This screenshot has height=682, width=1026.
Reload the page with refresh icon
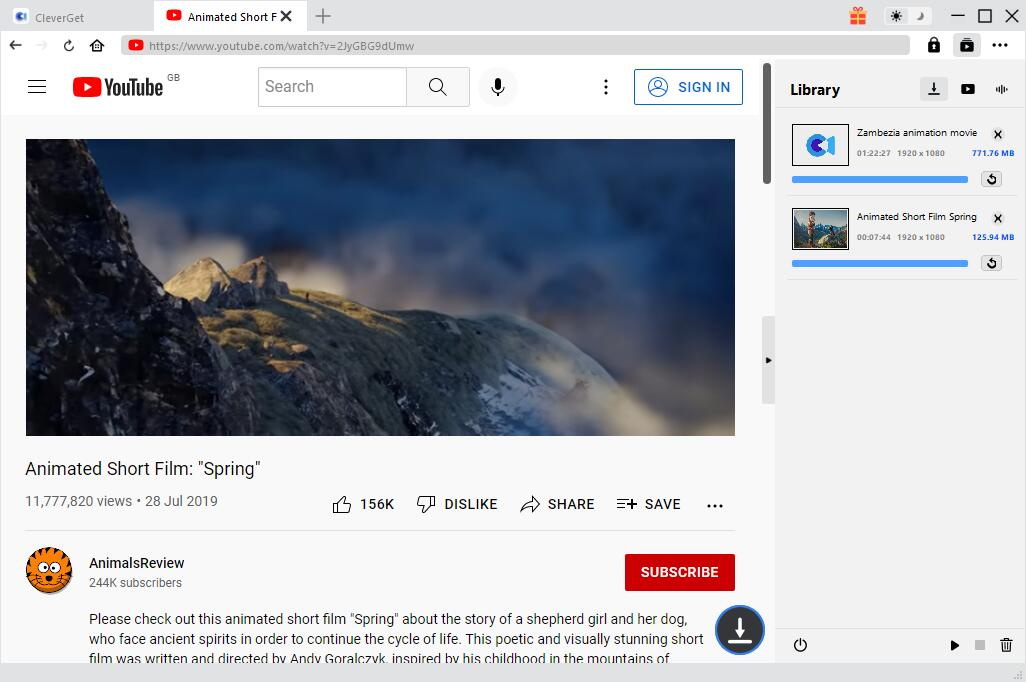69,45
